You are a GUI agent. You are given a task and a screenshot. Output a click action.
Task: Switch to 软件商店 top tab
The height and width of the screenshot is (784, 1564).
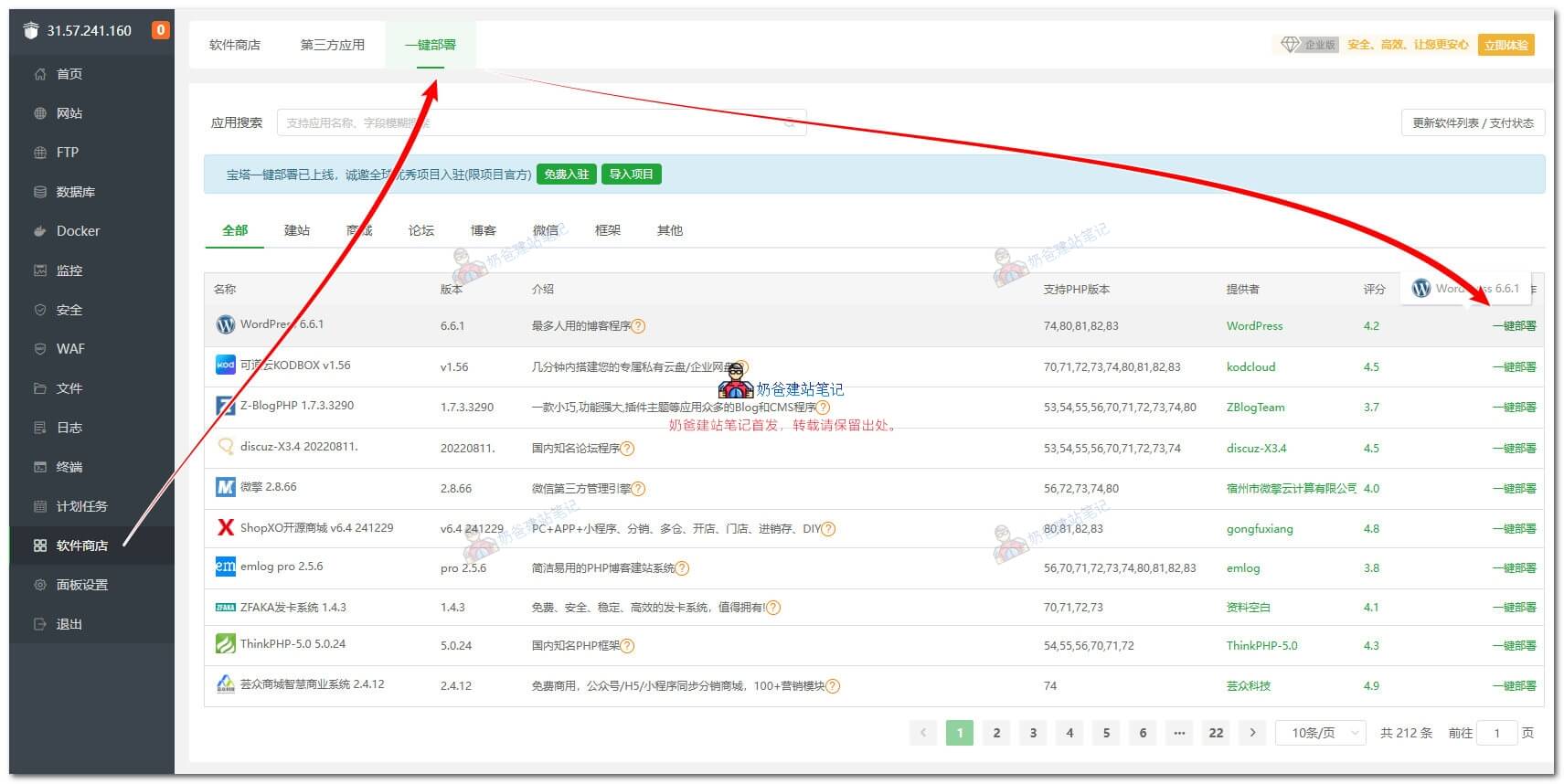click(x=235, y=45)
